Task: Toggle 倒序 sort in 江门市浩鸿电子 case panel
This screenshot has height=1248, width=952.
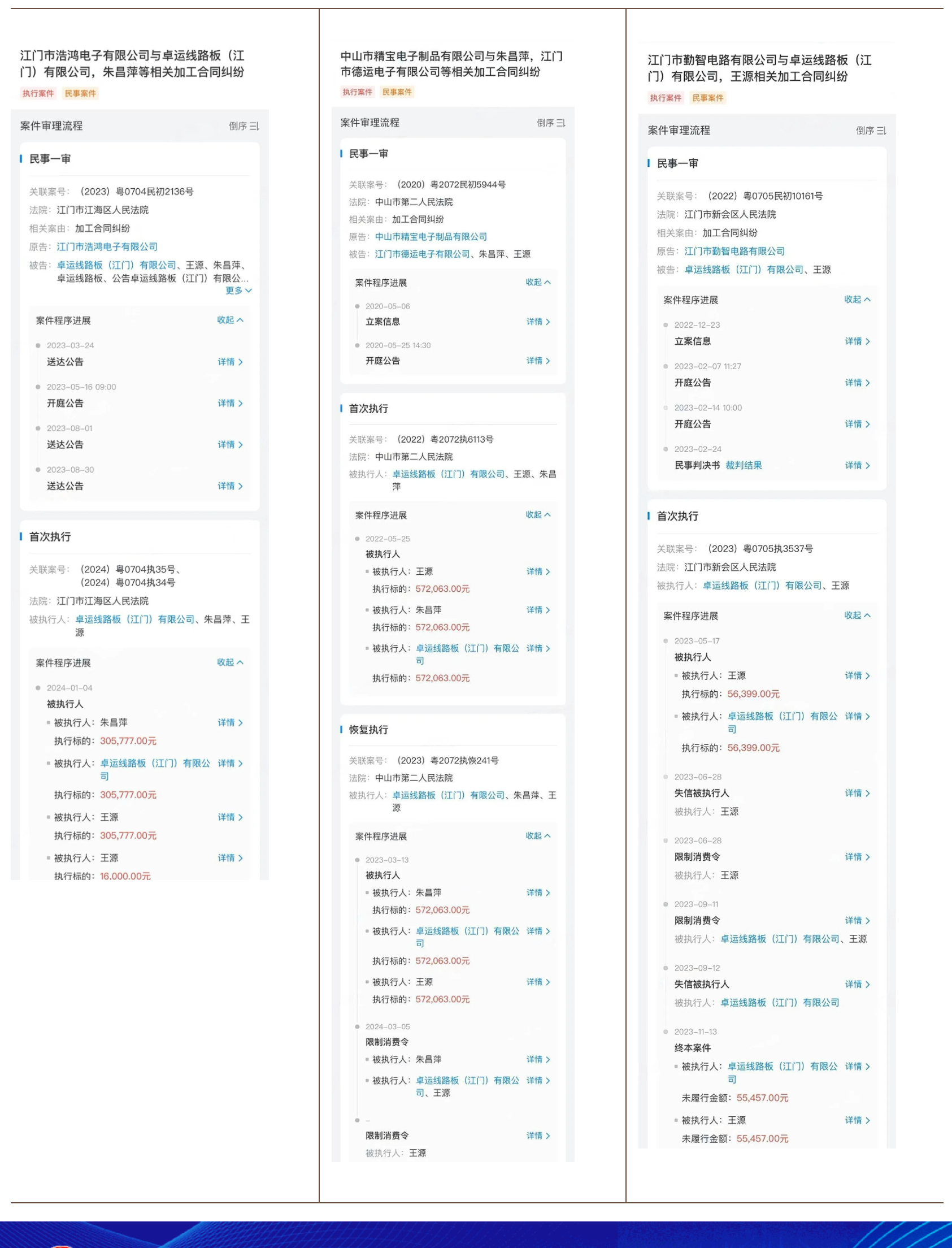Action: click(244, 126)
